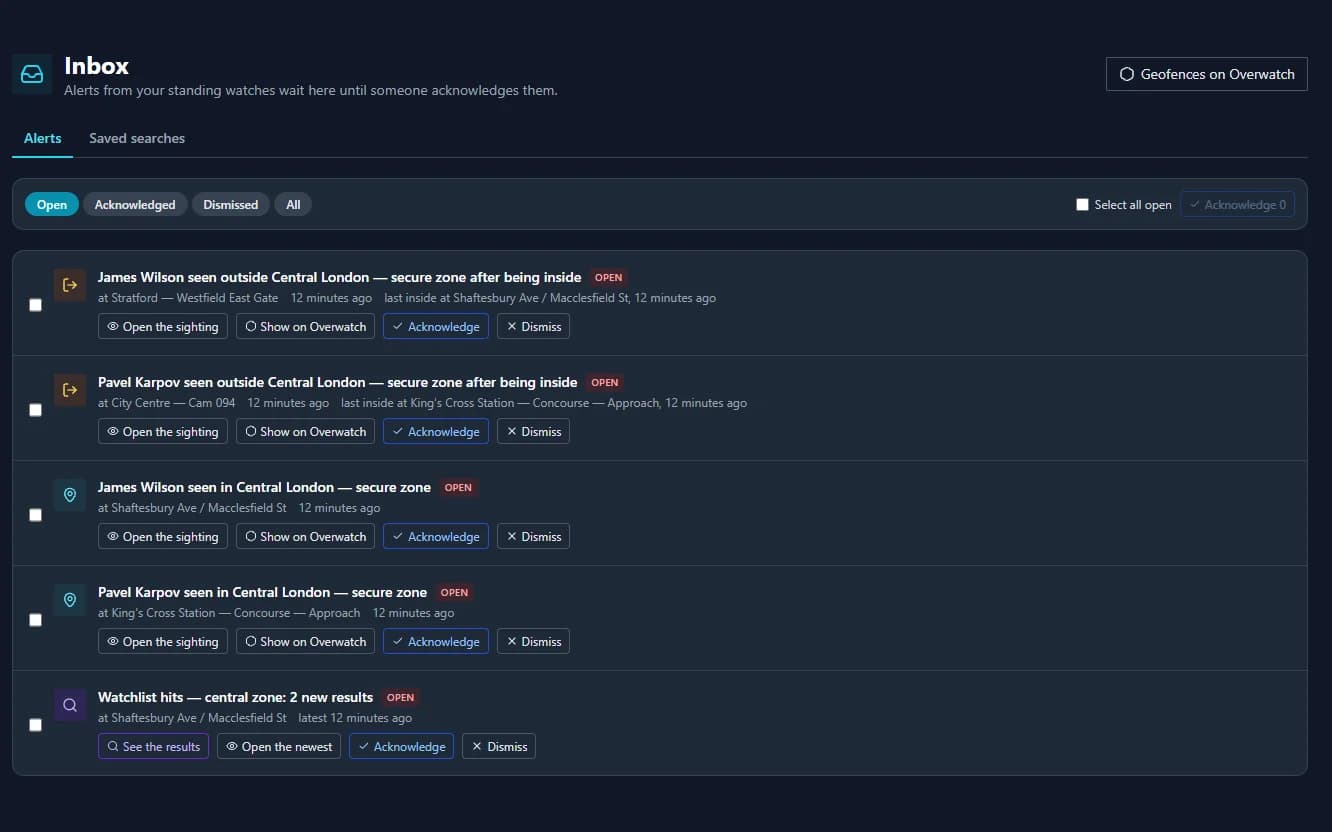
Task: Open the sighting for Pavel Karpov seen in zone
Action: tap(163, 641)
